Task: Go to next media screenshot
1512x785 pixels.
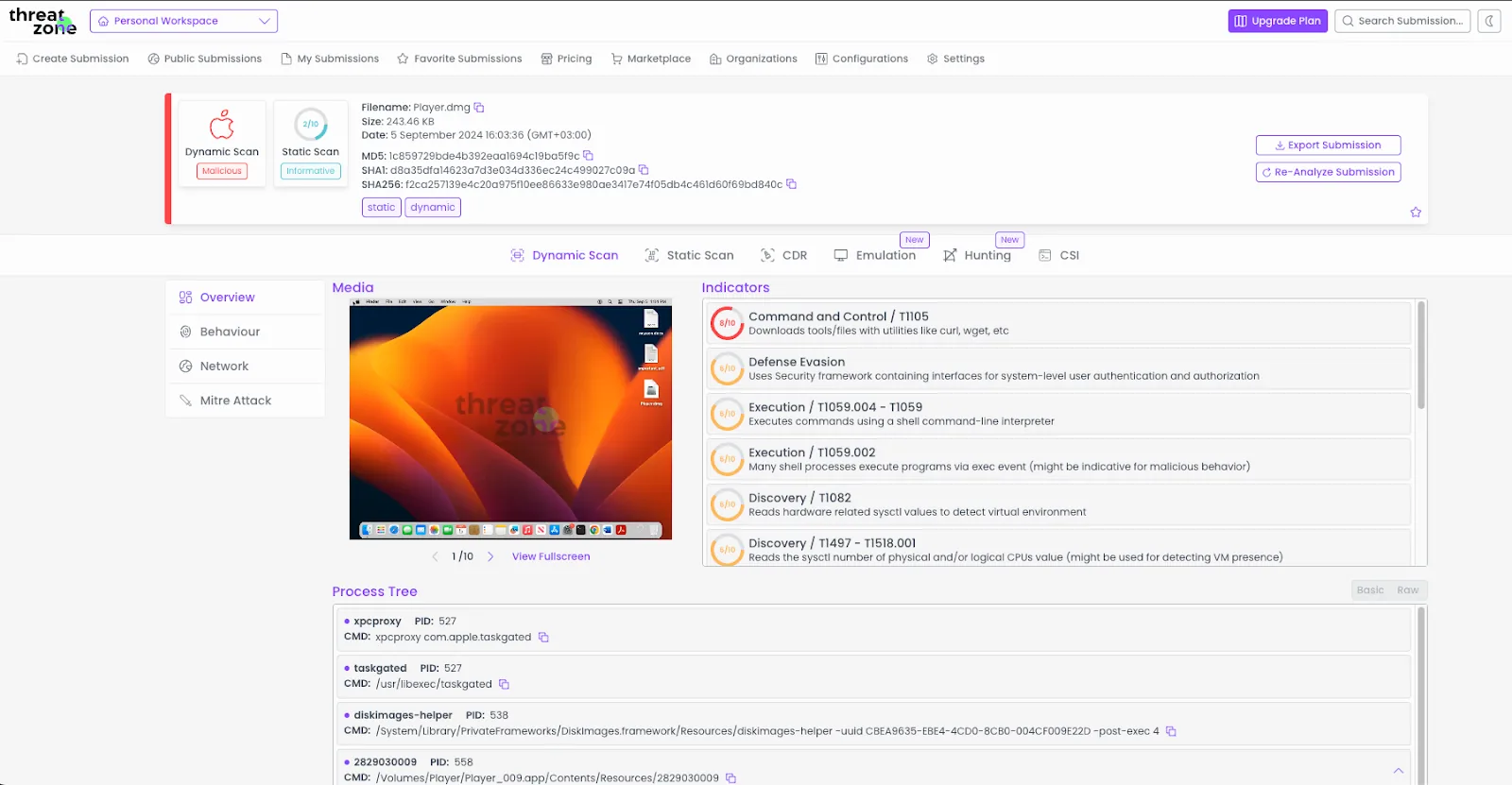Action: [490, 557]
